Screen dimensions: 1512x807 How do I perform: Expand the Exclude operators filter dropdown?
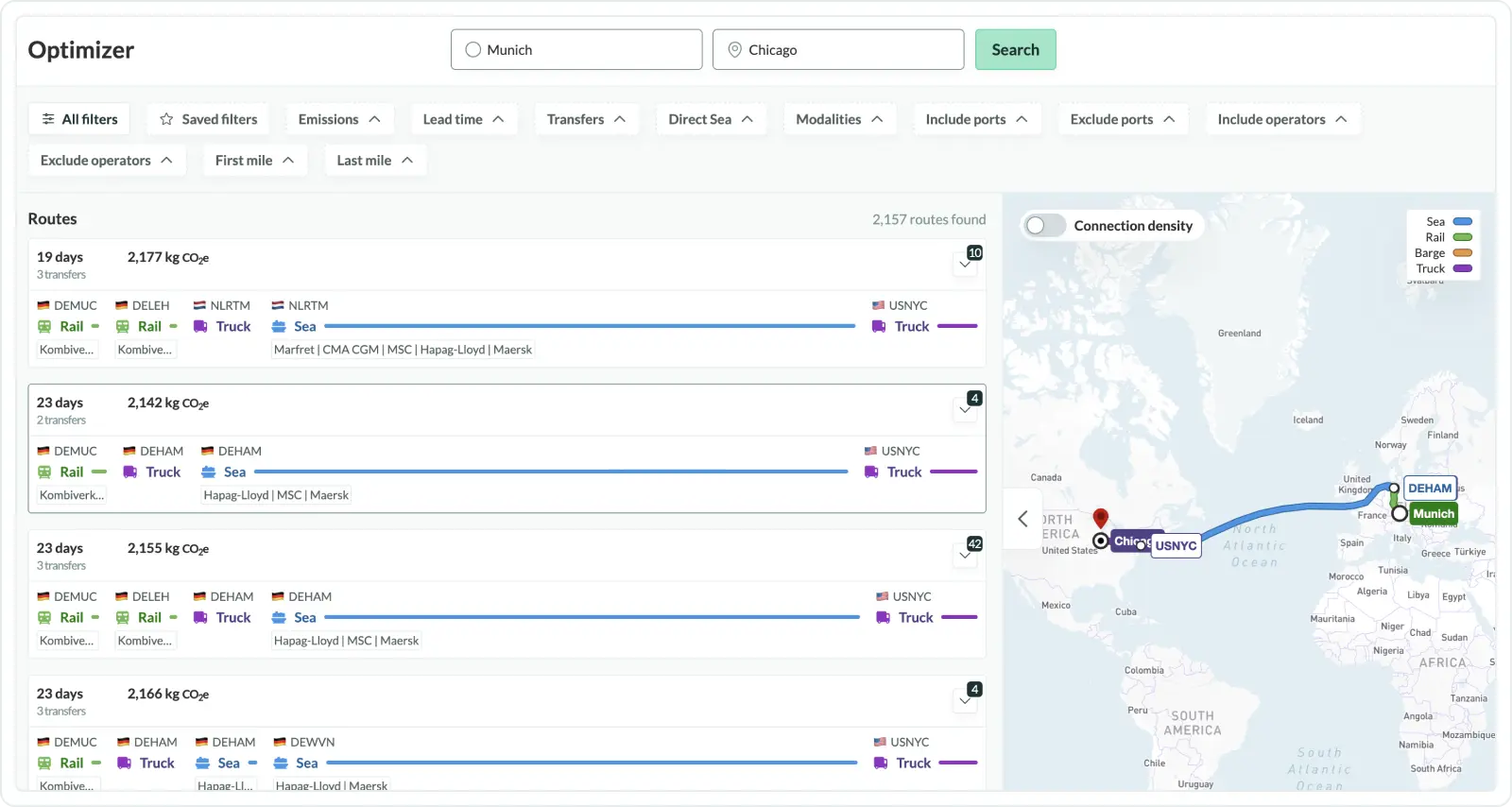(106, 161)
